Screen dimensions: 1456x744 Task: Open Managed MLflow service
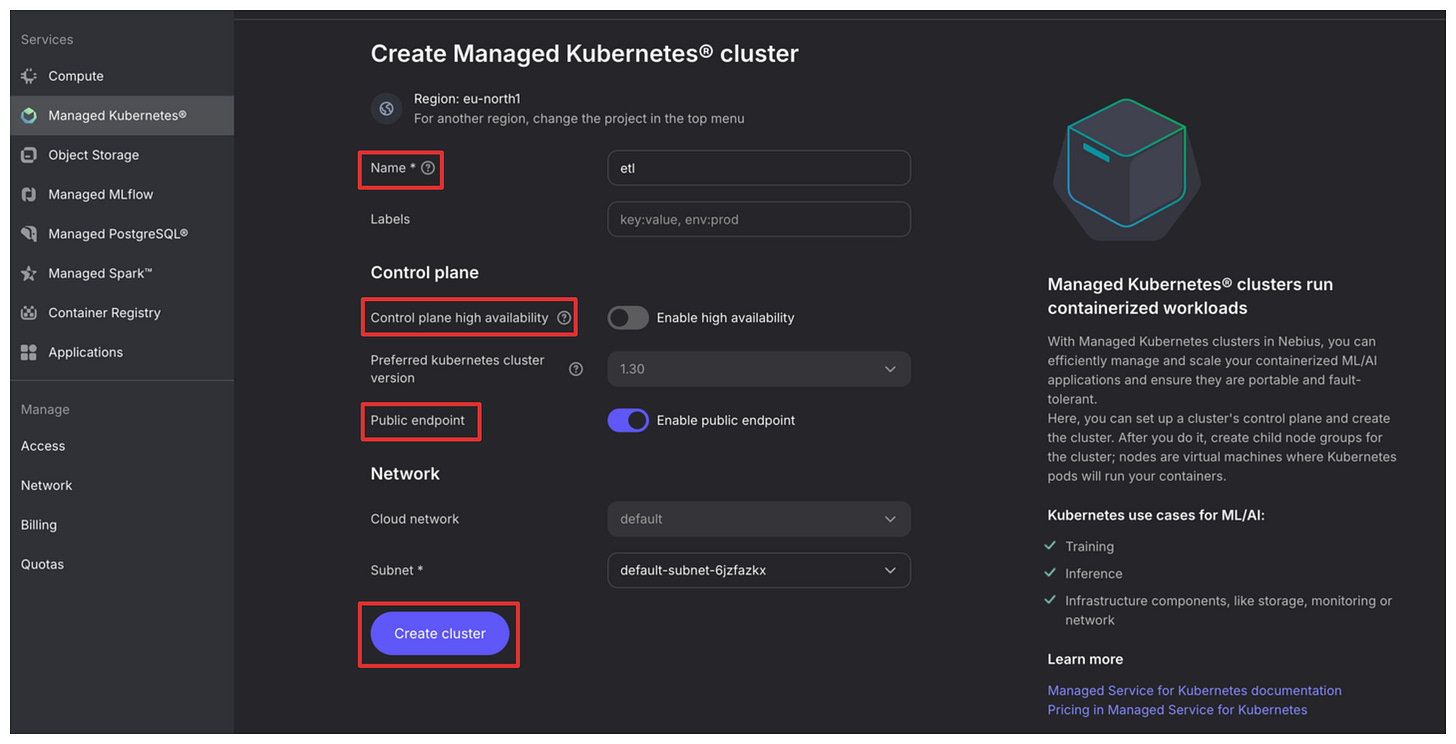click(122, 195)
